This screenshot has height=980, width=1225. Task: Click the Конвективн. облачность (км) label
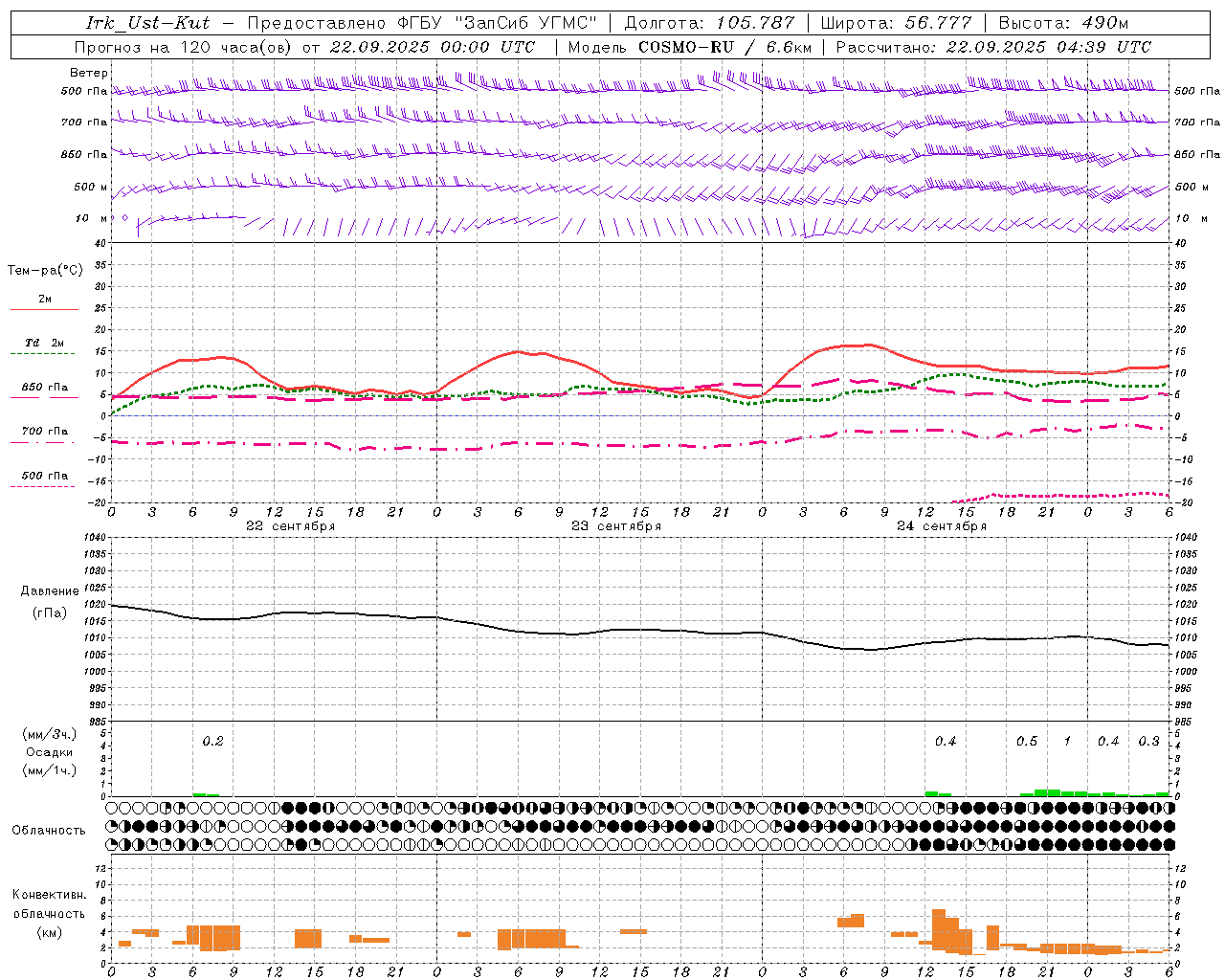[x=49, y=913]
